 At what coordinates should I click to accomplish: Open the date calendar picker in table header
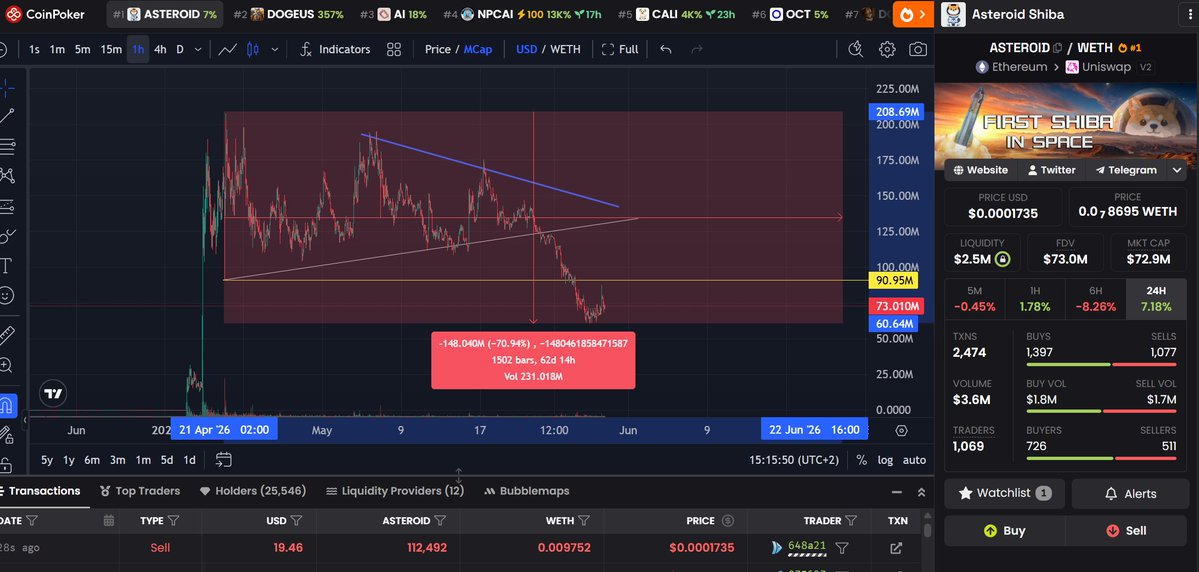(109, 521)
